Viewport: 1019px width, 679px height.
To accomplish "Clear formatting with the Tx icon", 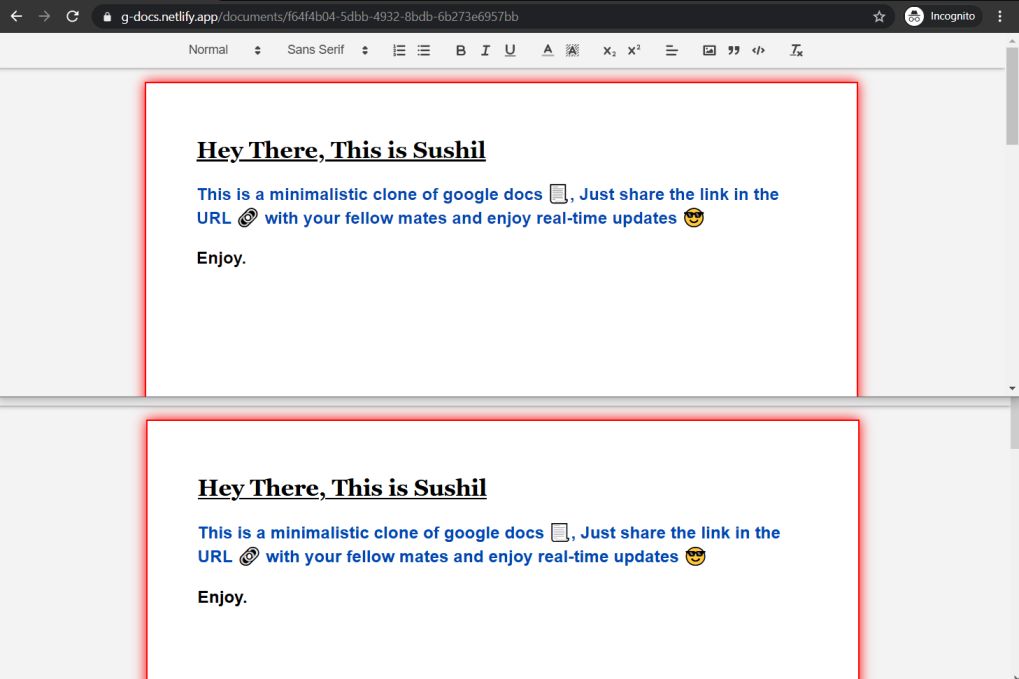I will (x=796, y=50).
